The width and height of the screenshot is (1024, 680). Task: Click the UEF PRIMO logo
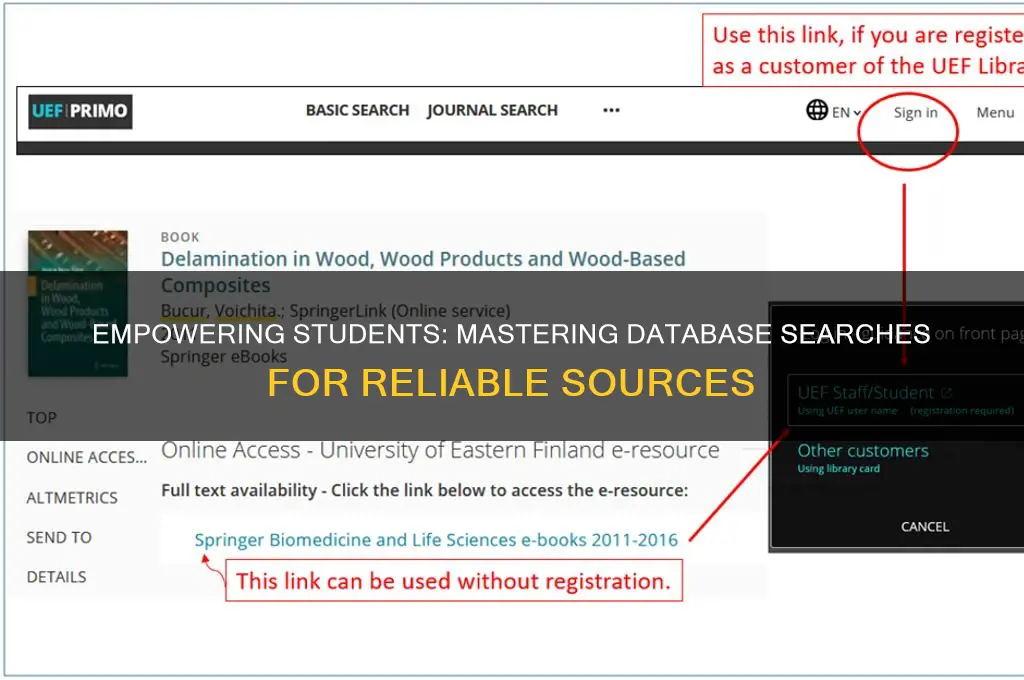pyautogui.click(x=80, y=111)
